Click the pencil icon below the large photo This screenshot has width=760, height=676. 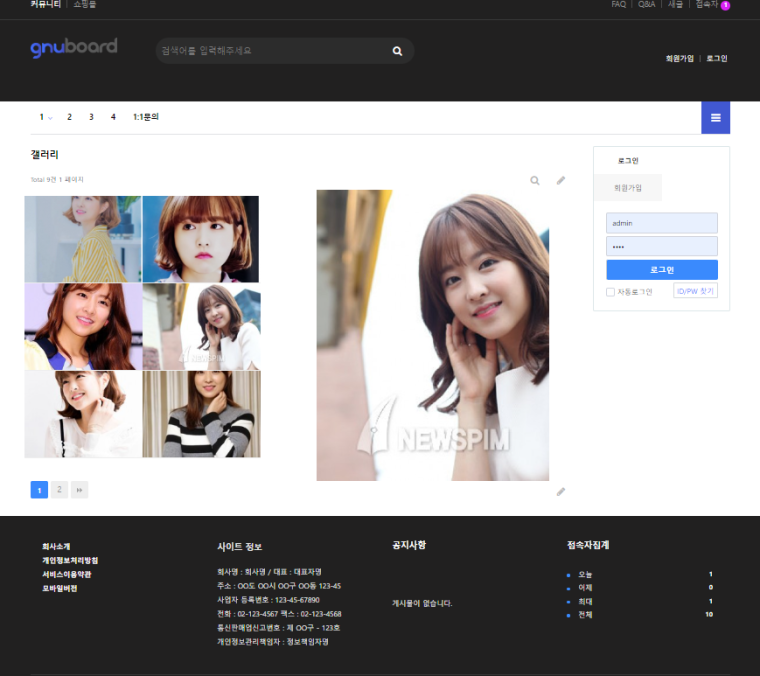coord(561,491)
